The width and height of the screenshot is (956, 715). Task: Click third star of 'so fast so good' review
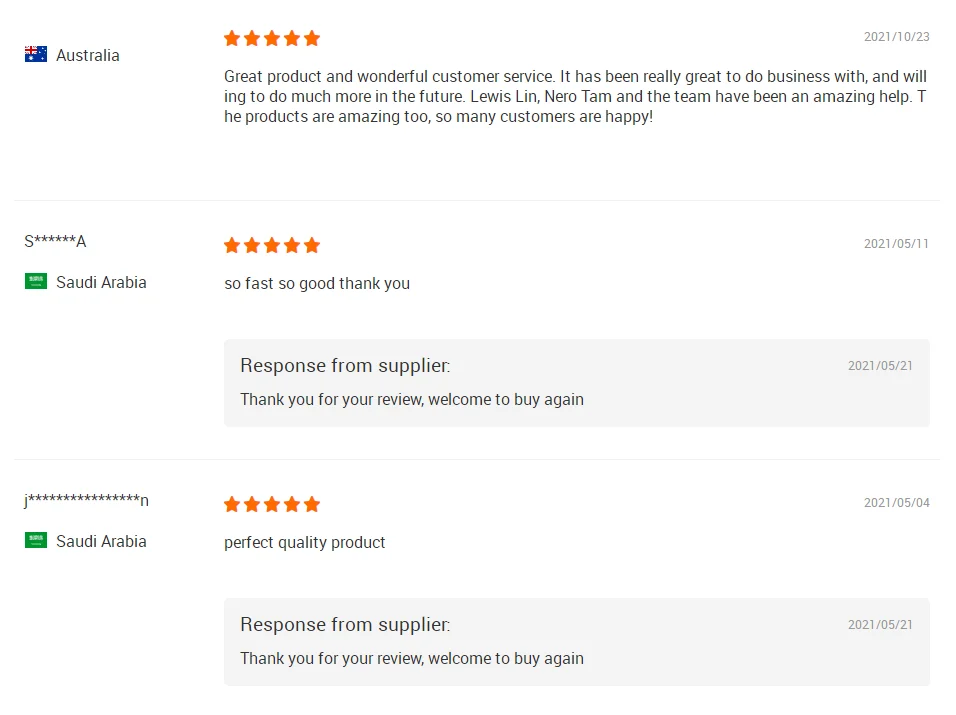[x=272, y=245]
